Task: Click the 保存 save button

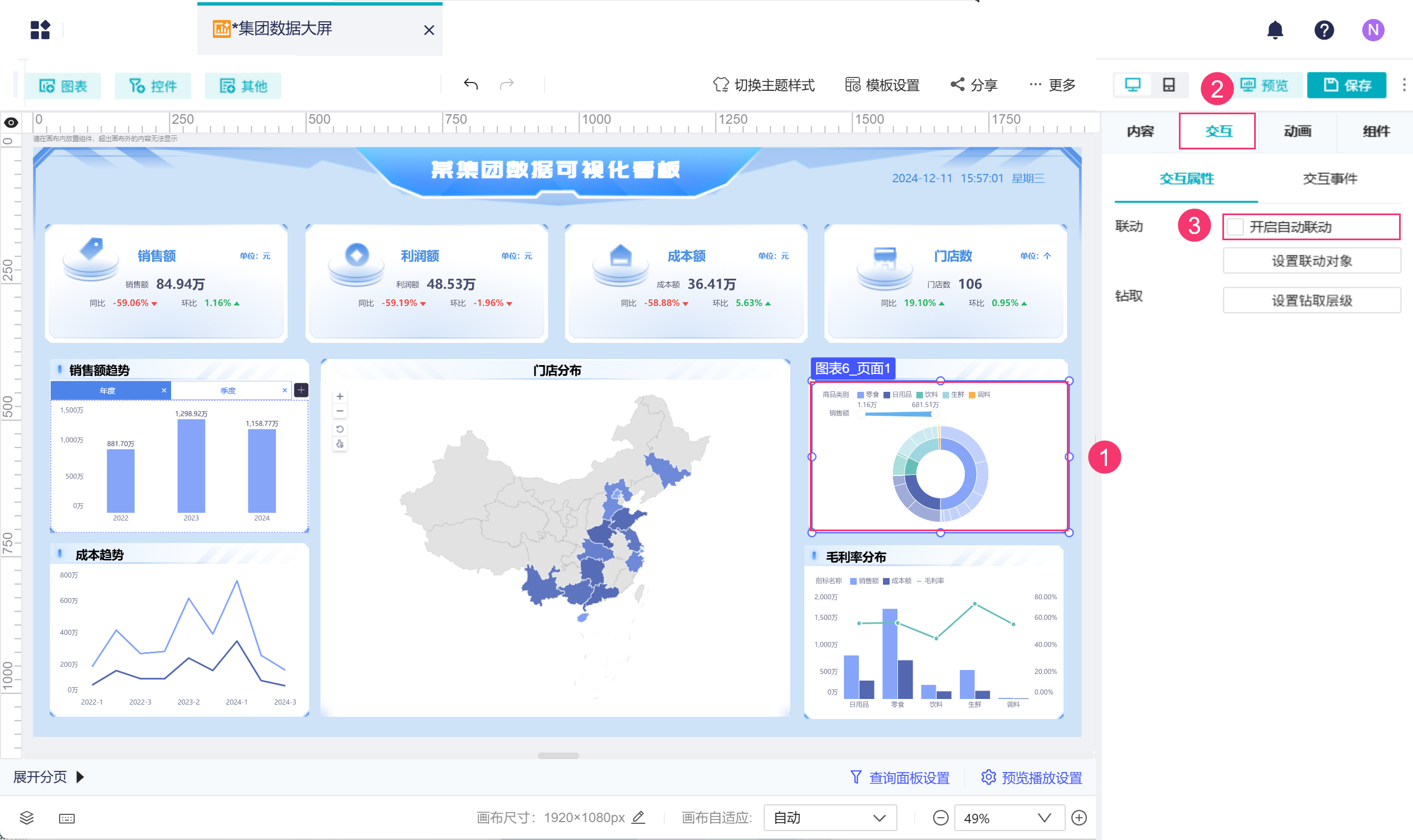Action: click(x=1346, y=85)
